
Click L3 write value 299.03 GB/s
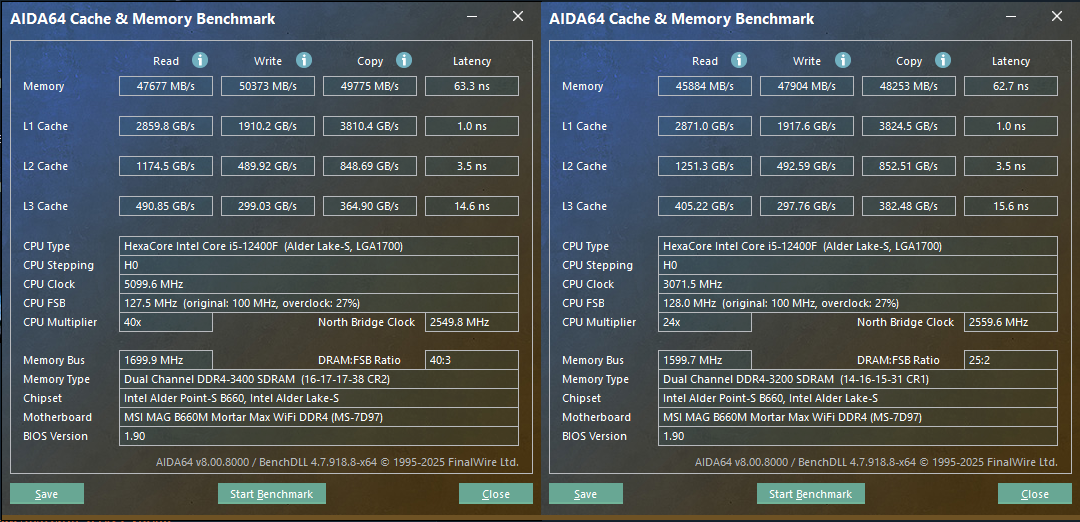click(x=268, y=206)
